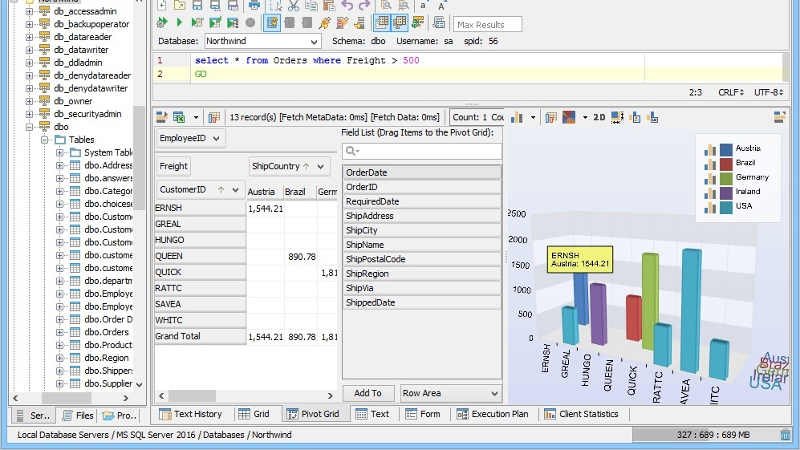Screen dimensions: 800x450
Task: Toggle the second highlighted results layout icon
Action: coord(399,22)
